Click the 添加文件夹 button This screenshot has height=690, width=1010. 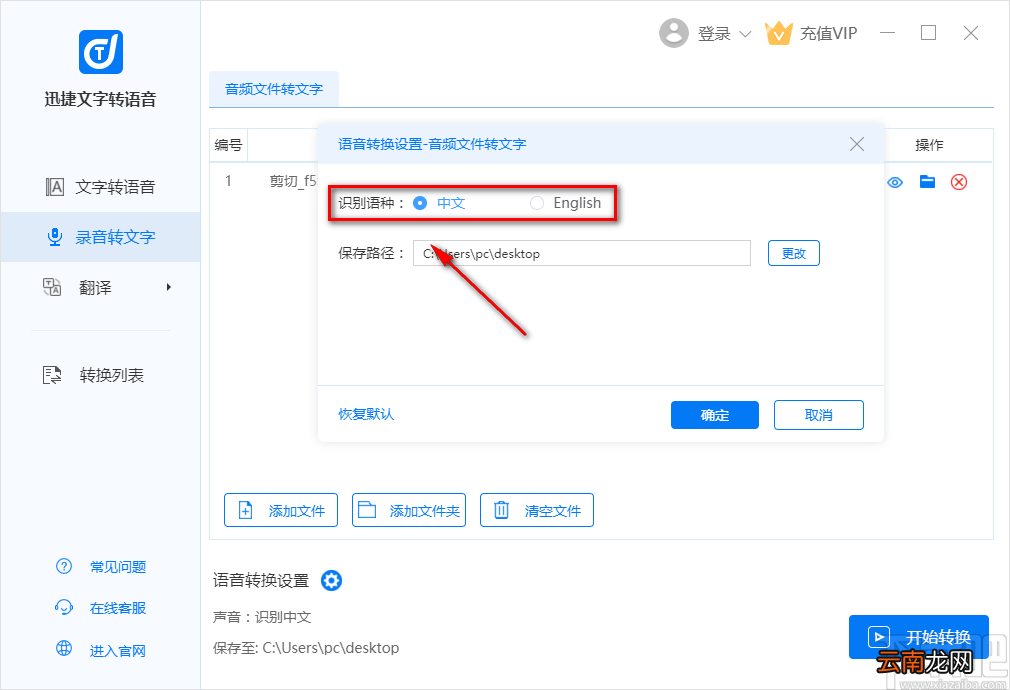click(409, 510)
